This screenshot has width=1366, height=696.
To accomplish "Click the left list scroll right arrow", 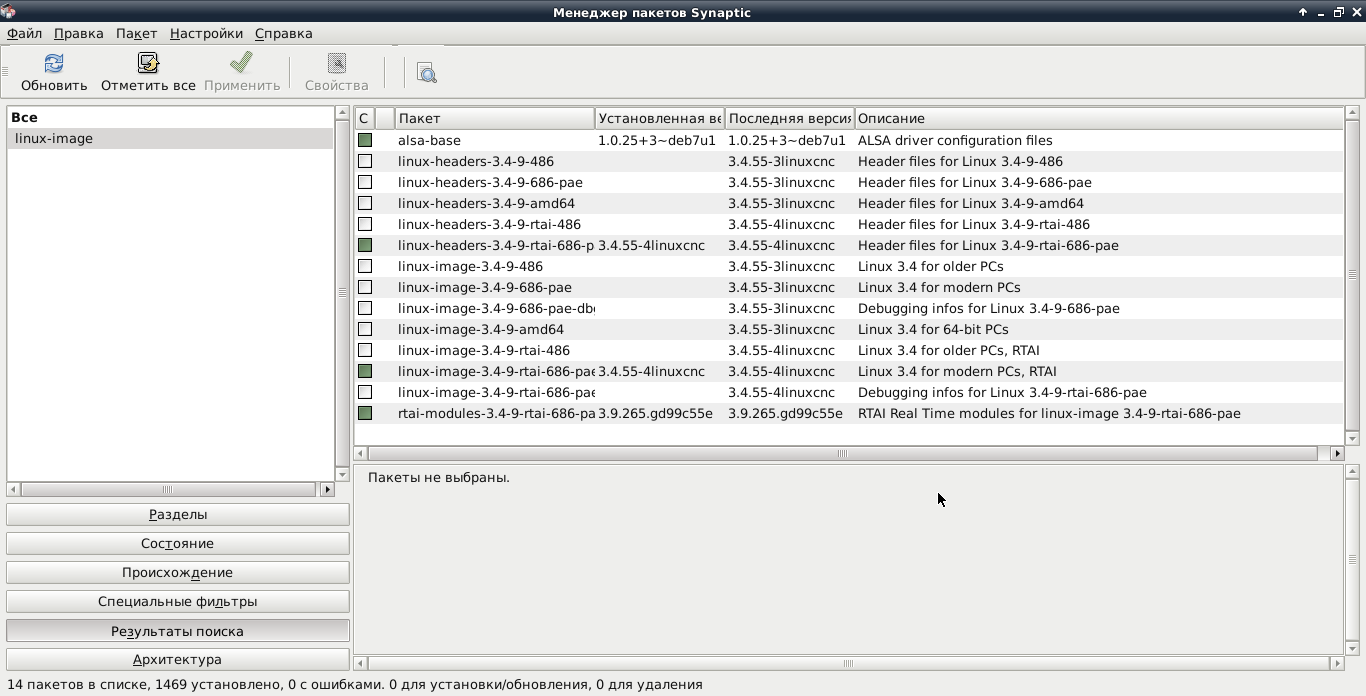I will pyautogui.click(x=327, y=489).
